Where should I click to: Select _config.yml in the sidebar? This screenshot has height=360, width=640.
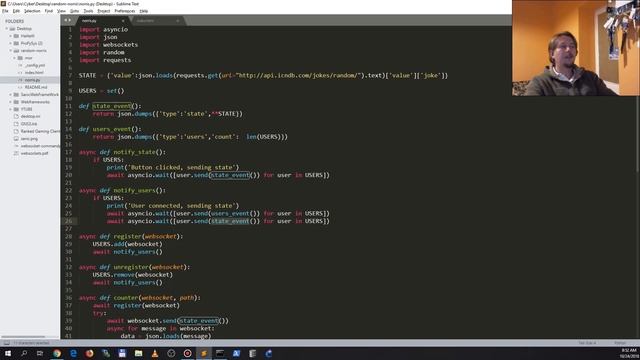pyautogui.click(x=35, y=65)
